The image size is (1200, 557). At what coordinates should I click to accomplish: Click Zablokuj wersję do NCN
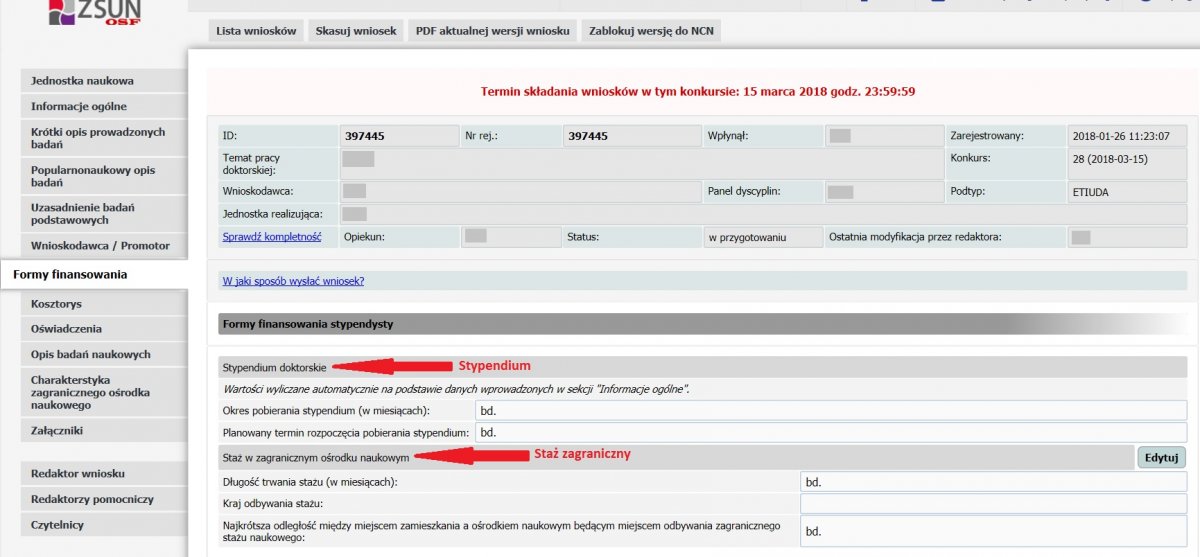[x=651, y=31]
